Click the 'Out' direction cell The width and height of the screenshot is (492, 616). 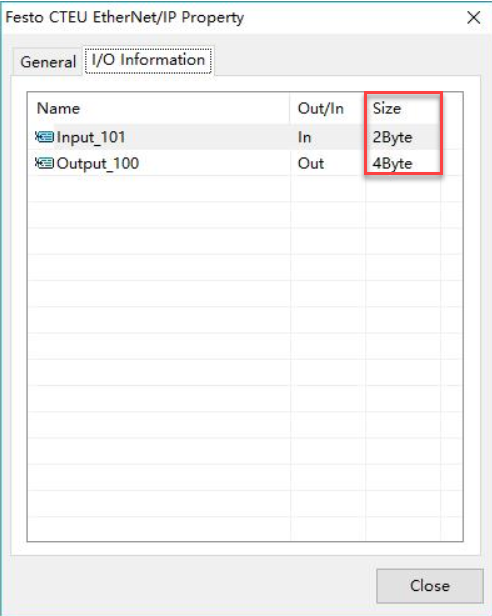point(311,163)
